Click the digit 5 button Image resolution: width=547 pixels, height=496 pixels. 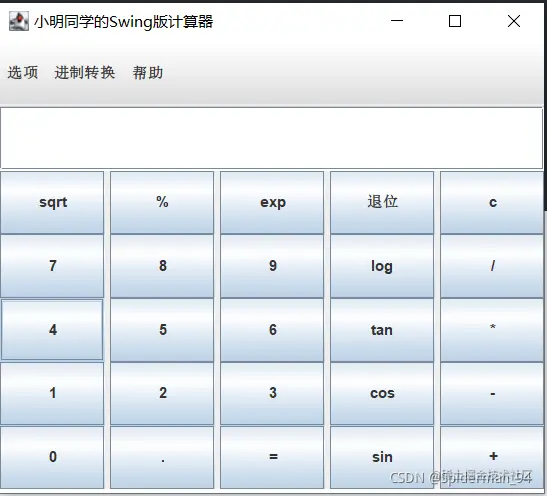click(x=162, y=330)
